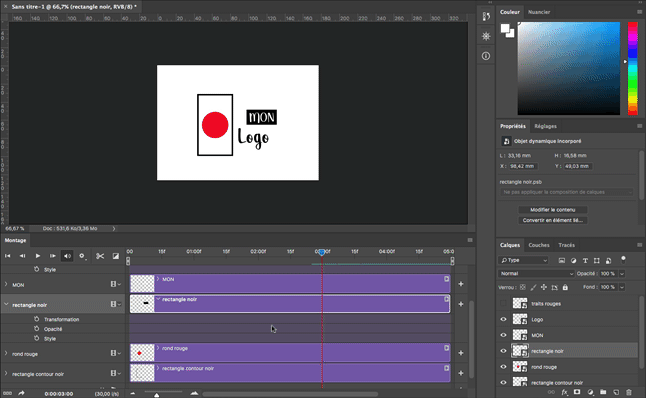Add media to MON track with plus
Image resolution: width=646 pixels, height=398 pixels.
click(461, 284)
